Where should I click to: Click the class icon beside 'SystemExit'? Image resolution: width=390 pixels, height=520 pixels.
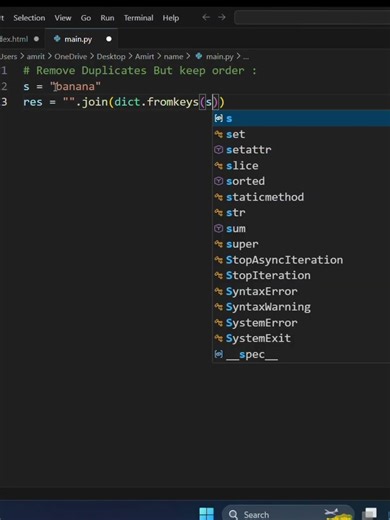tap(219, 338)
